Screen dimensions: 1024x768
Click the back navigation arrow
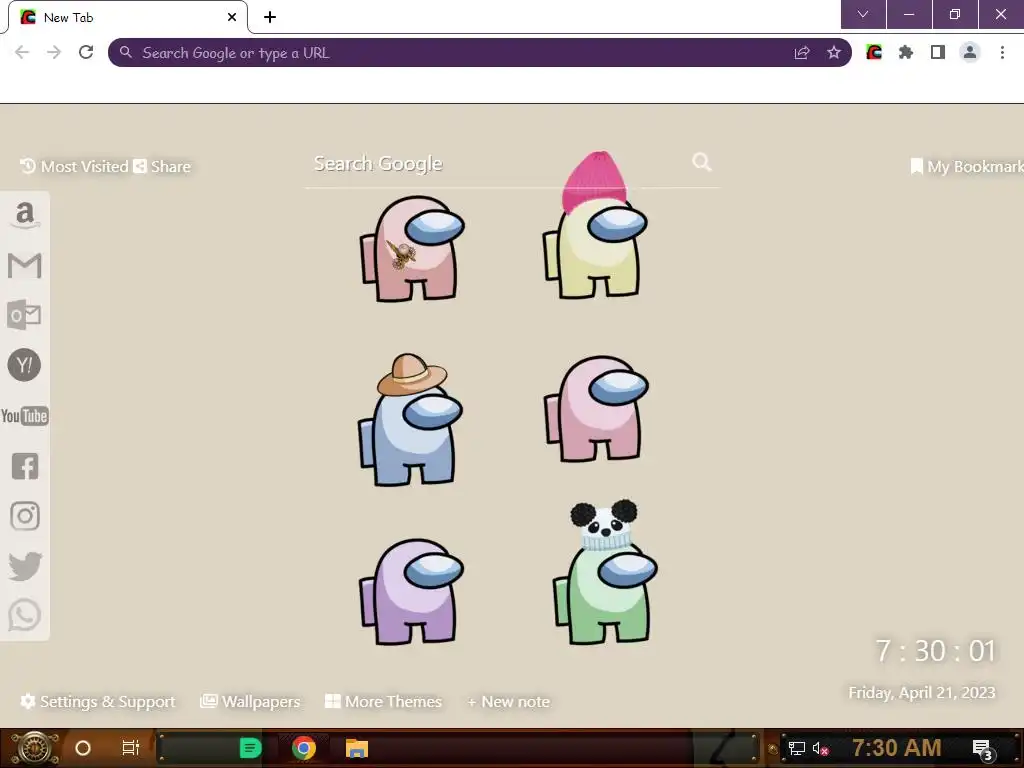pos(22,52)
